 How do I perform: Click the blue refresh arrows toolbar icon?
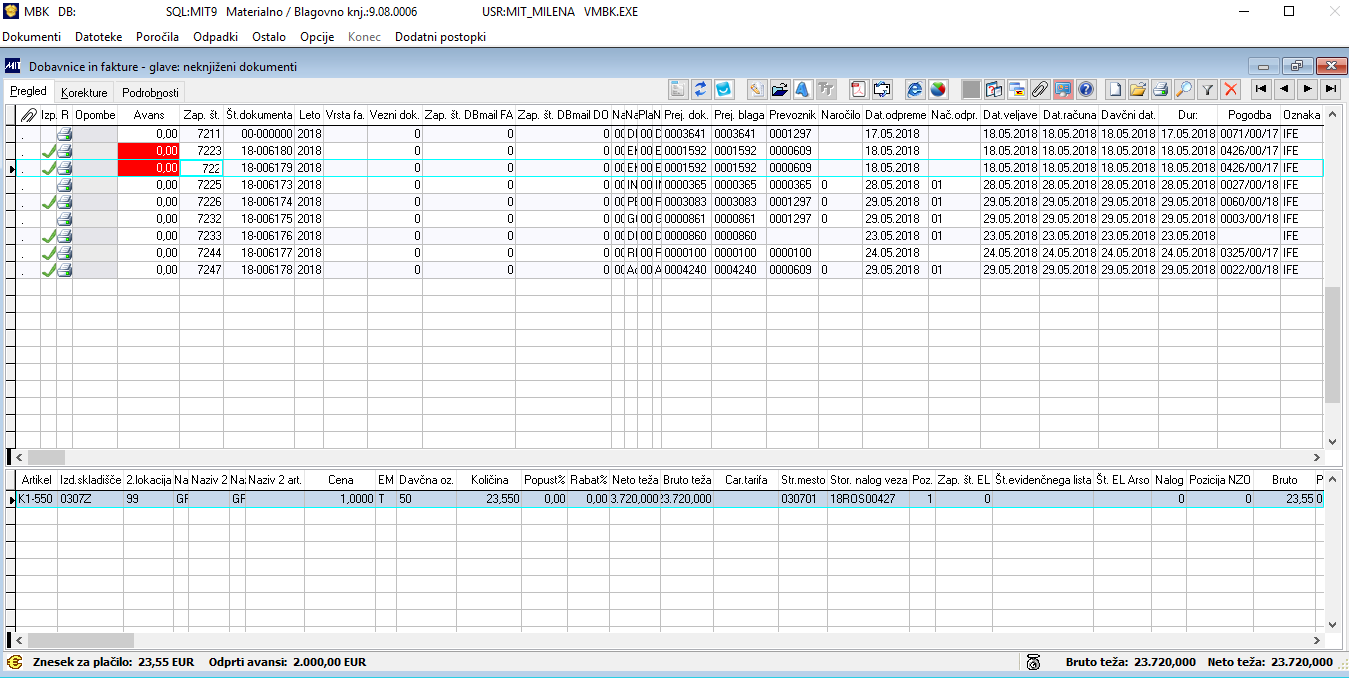tap(701, 89)
